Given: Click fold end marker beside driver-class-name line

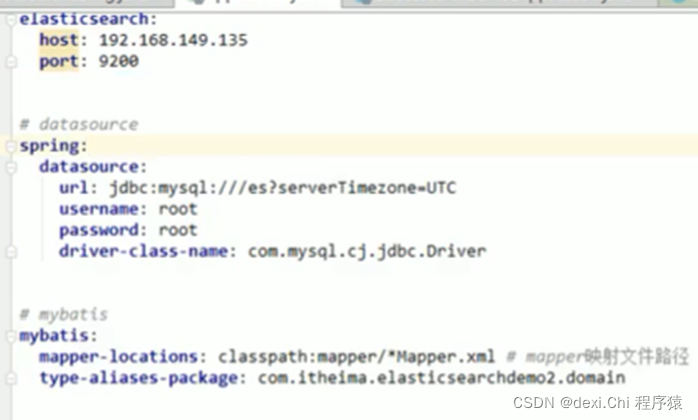Looking at the screenshot, I should click(x=12, y=252).
